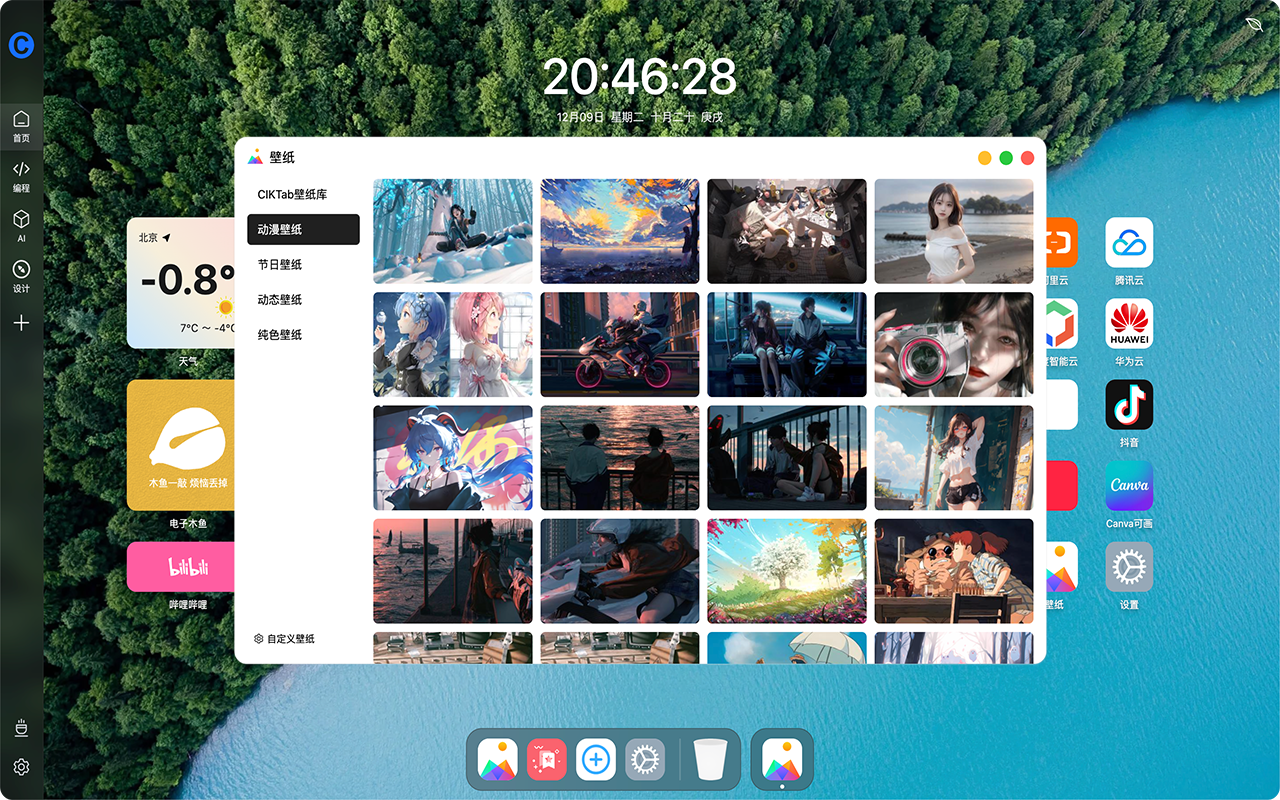
Task: Open the red bookmark app in dock
Action: click(547, 760)
